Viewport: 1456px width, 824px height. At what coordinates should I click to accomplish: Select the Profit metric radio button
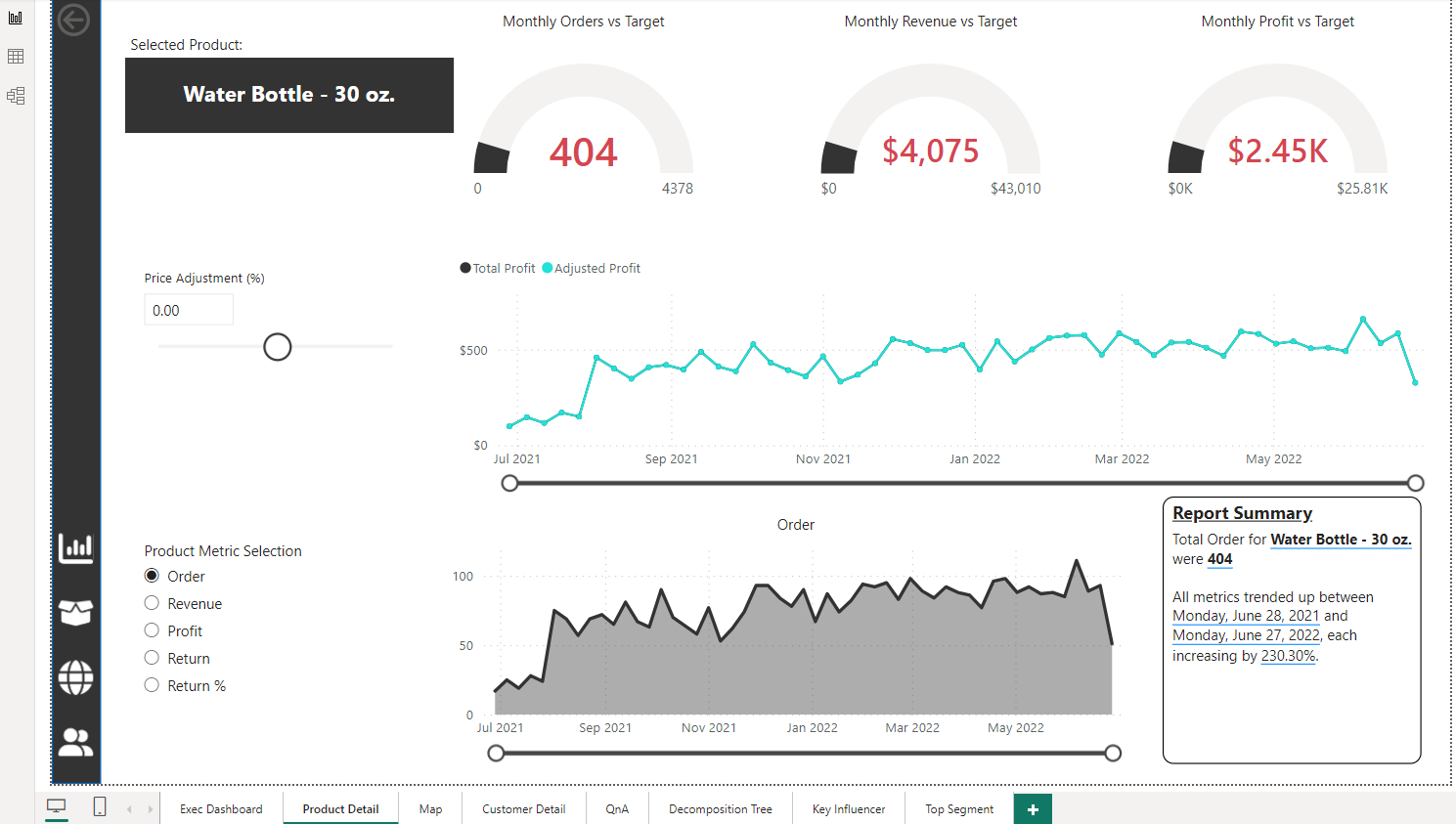(x=152, y=630)
